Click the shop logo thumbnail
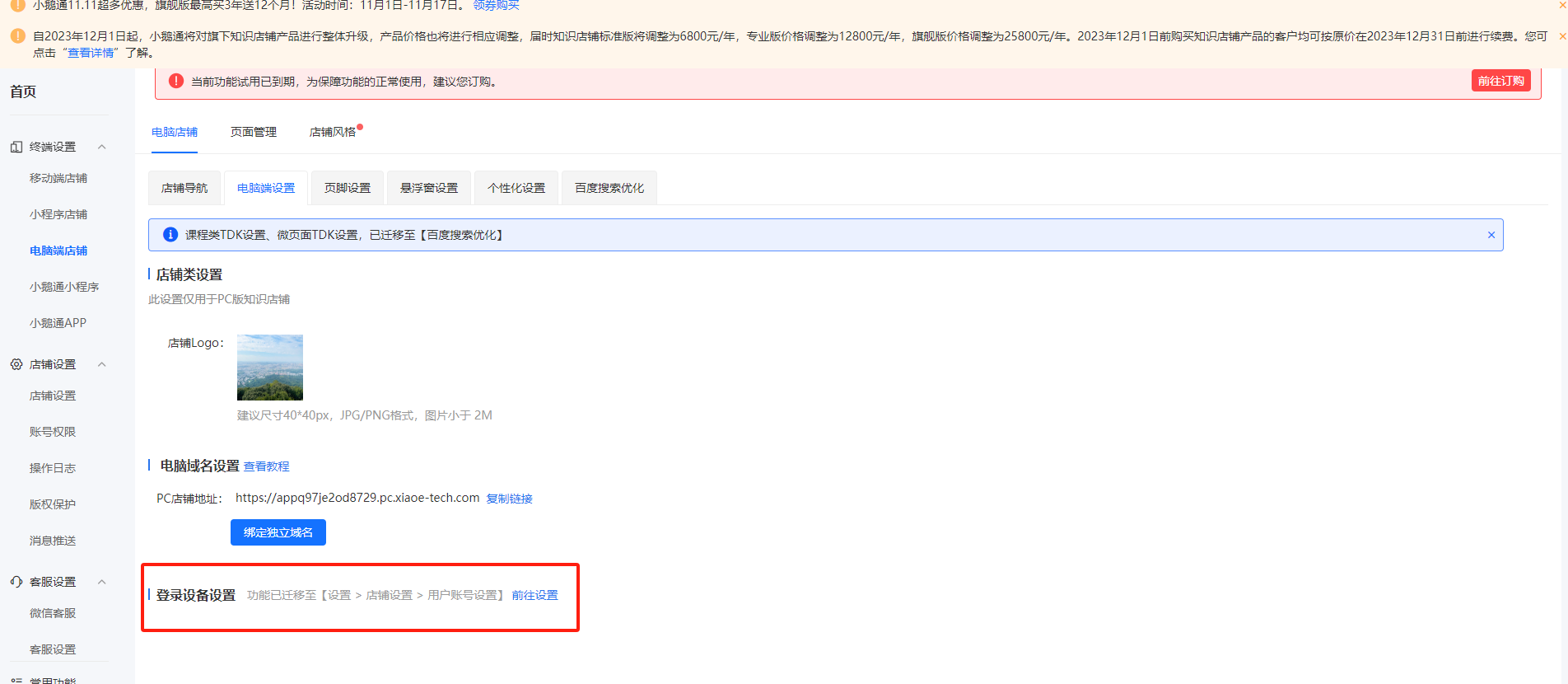This screenshot has height=684, width=1568. 270,368
